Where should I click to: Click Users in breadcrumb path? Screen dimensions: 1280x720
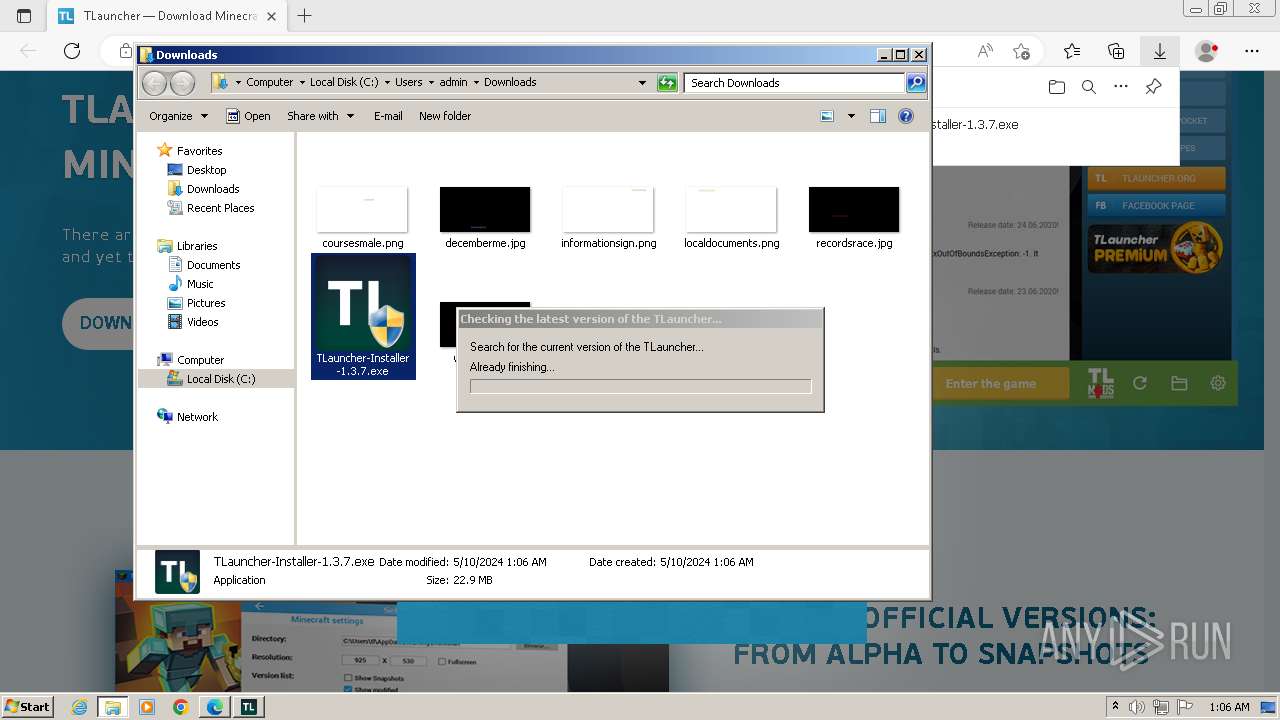pos(408,82)
